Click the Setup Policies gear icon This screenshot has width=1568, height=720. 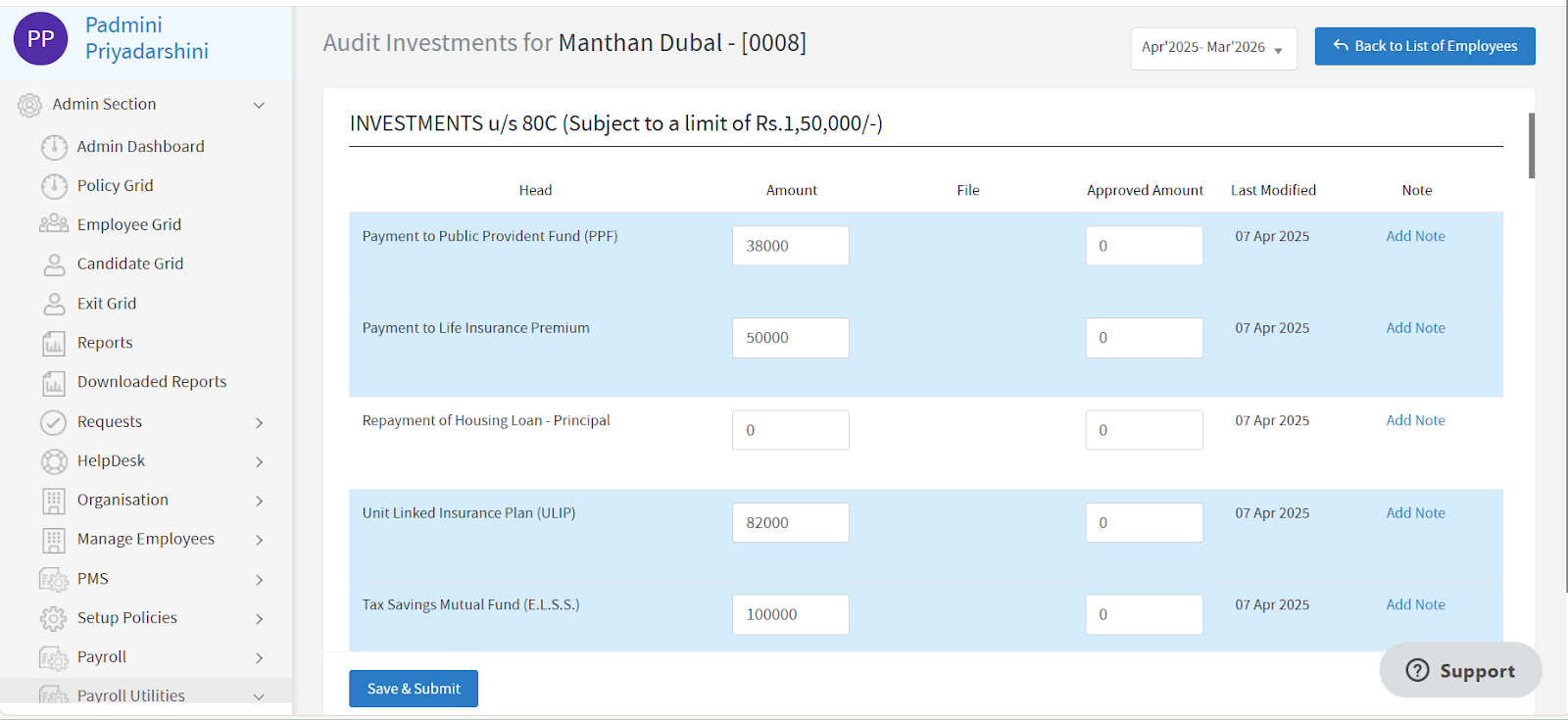[x=54, y=618]
